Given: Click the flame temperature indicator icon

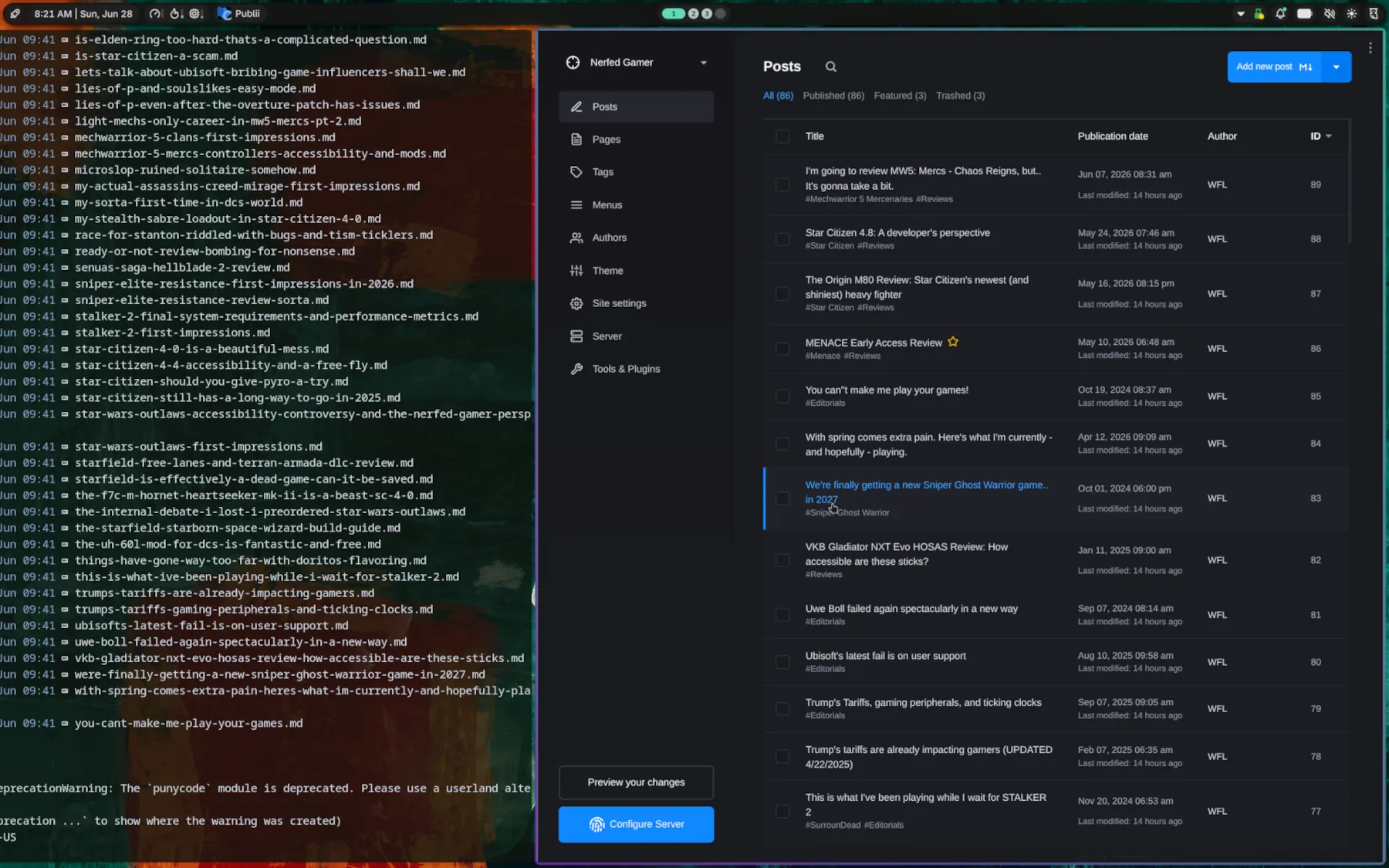Looking at the screenshot, I should click(x=175, y=13).
